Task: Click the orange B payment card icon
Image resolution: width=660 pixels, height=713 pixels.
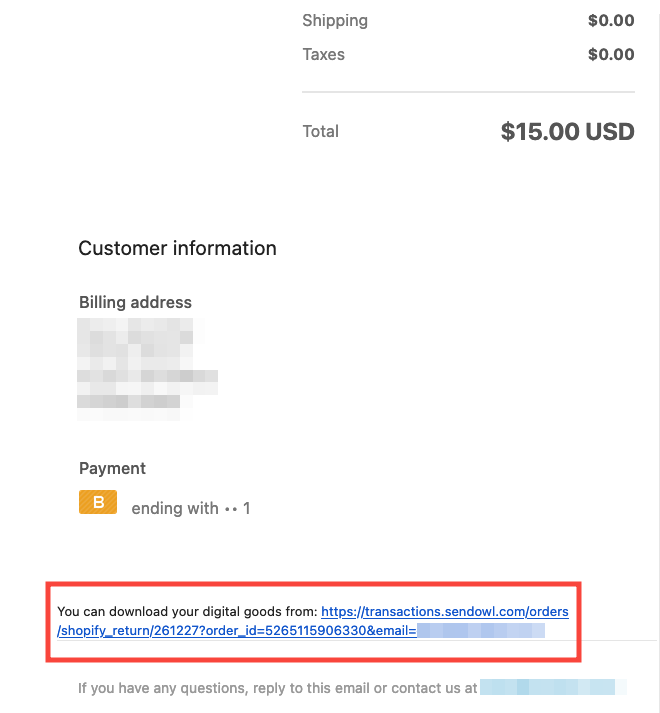Action: (98, 502)
